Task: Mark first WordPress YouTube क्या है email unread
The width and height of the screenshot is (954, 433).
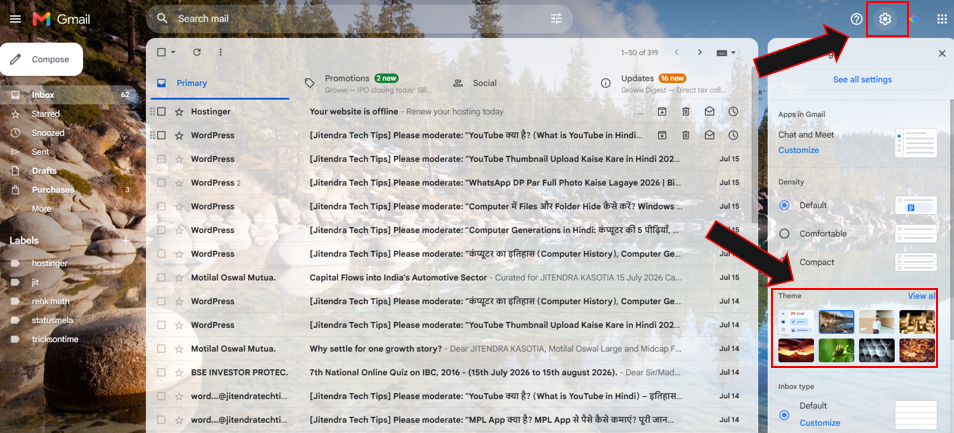Action: [709, 135]
